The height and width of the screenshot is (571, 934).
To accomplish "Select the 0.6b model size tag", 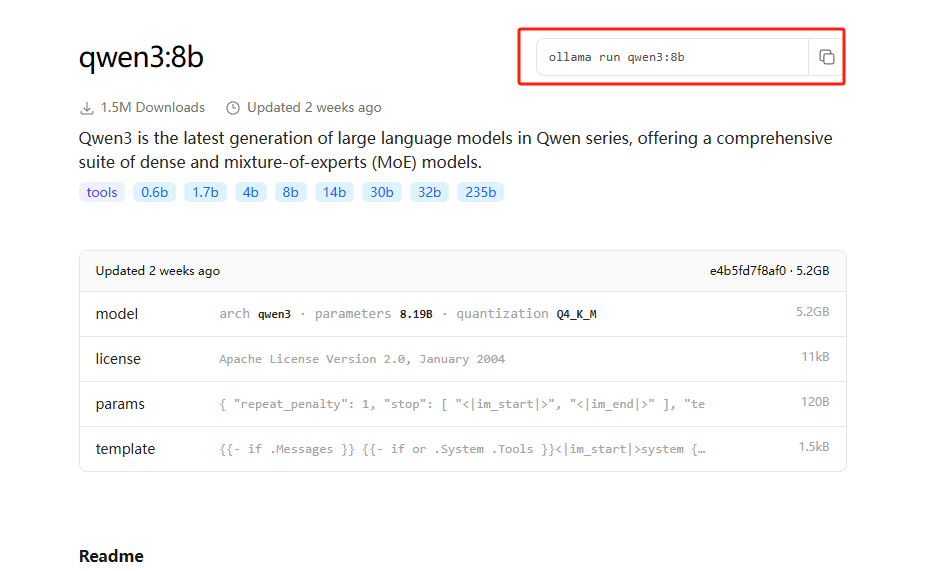I will (154, 192).
